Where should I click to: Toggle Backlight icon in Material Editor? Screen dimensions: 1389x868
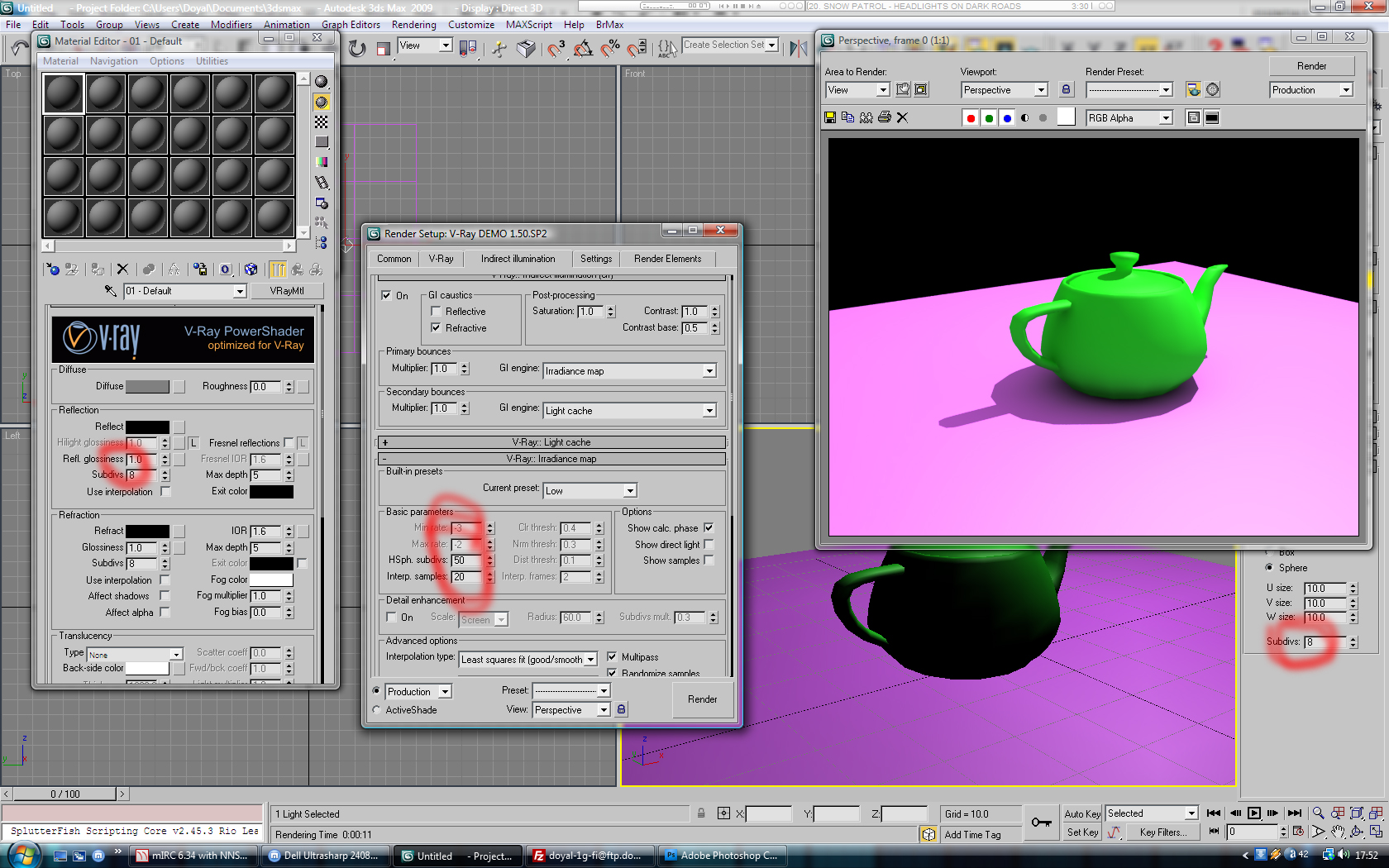click(x=322, y=102)
